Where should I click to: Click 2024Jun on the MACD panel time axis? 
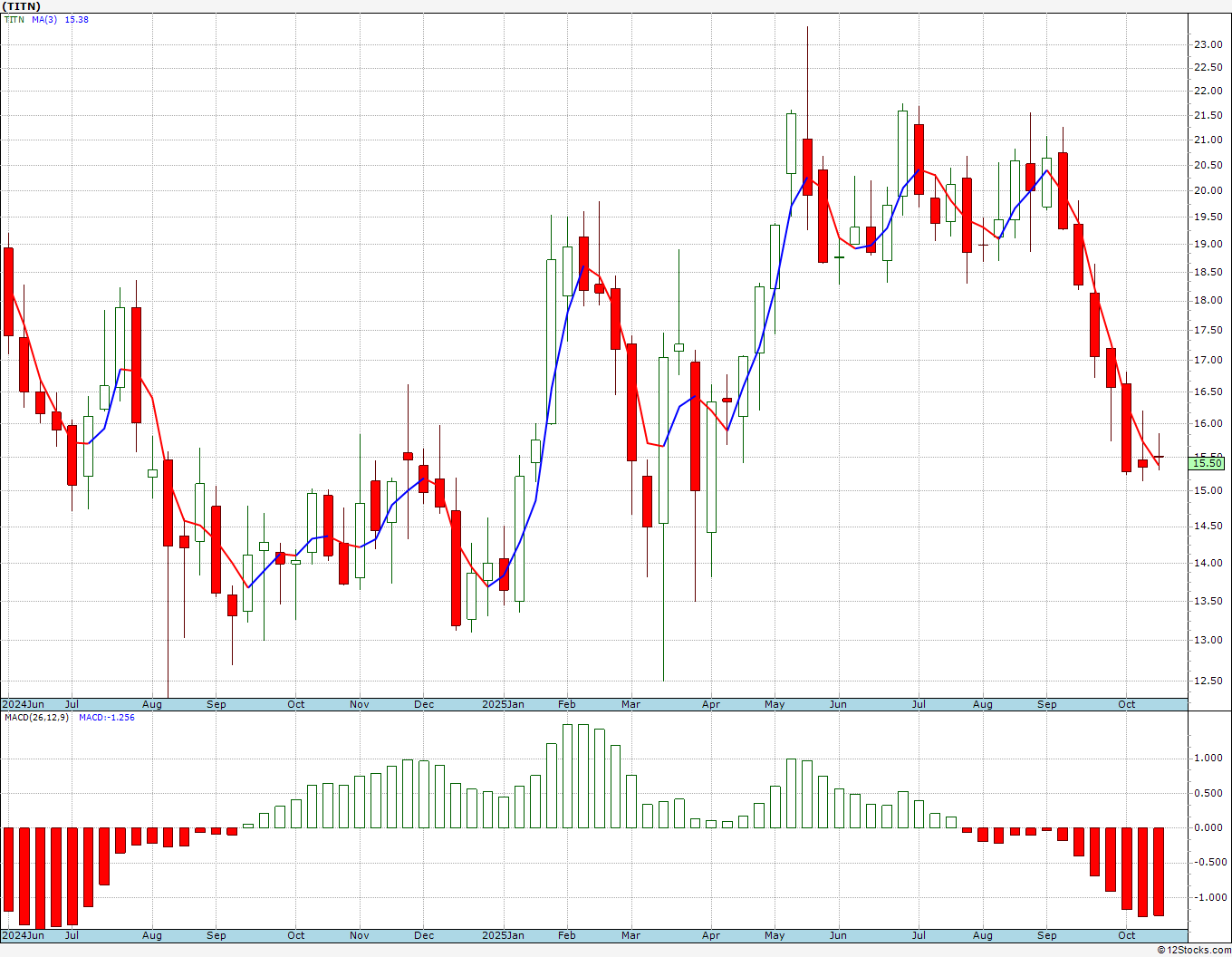23,935
